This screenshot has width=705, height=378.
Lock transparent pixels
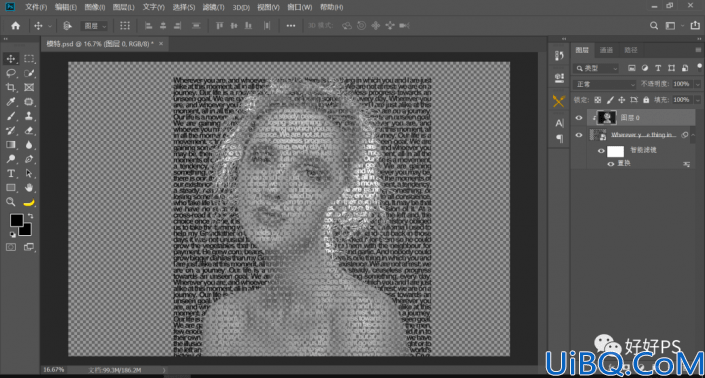click(x=598, y=100)
